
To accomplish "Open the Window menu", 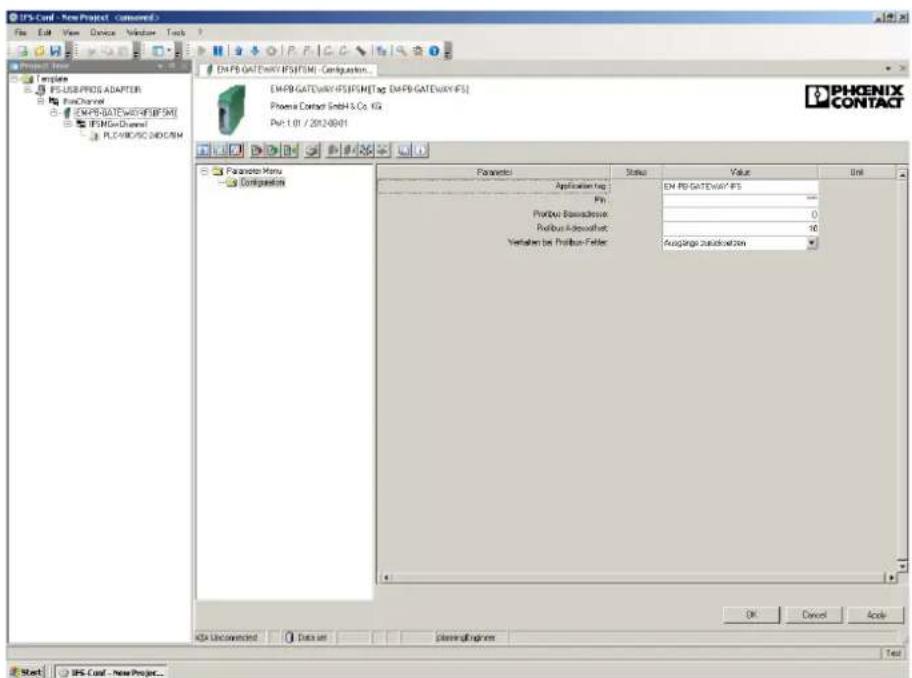I will point(141,33).
